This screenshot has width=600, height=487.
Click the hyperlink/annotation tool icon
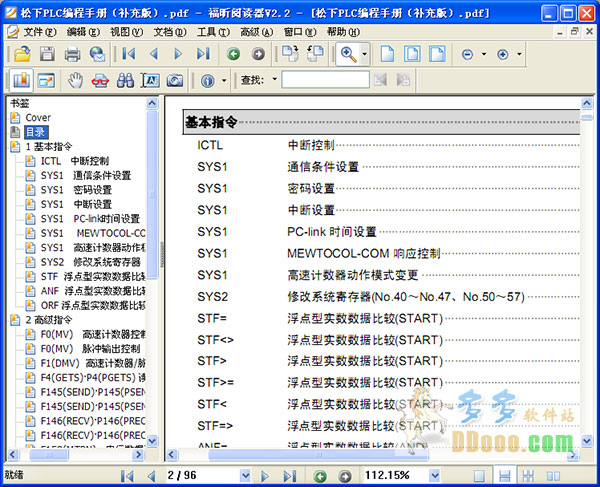coord(46,80)
